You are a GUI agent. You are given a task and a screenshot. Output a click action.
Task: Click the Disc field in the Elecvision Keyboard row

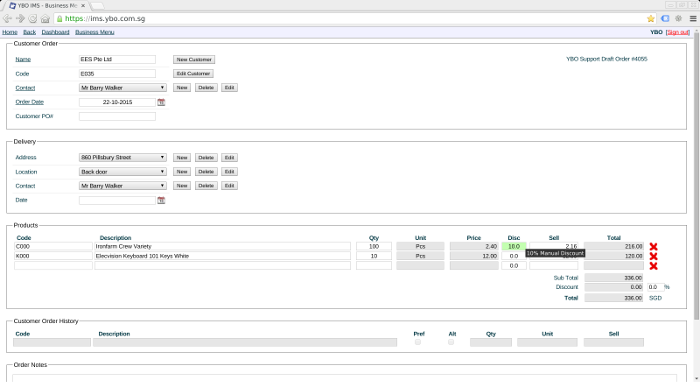[x=514, y=256]
